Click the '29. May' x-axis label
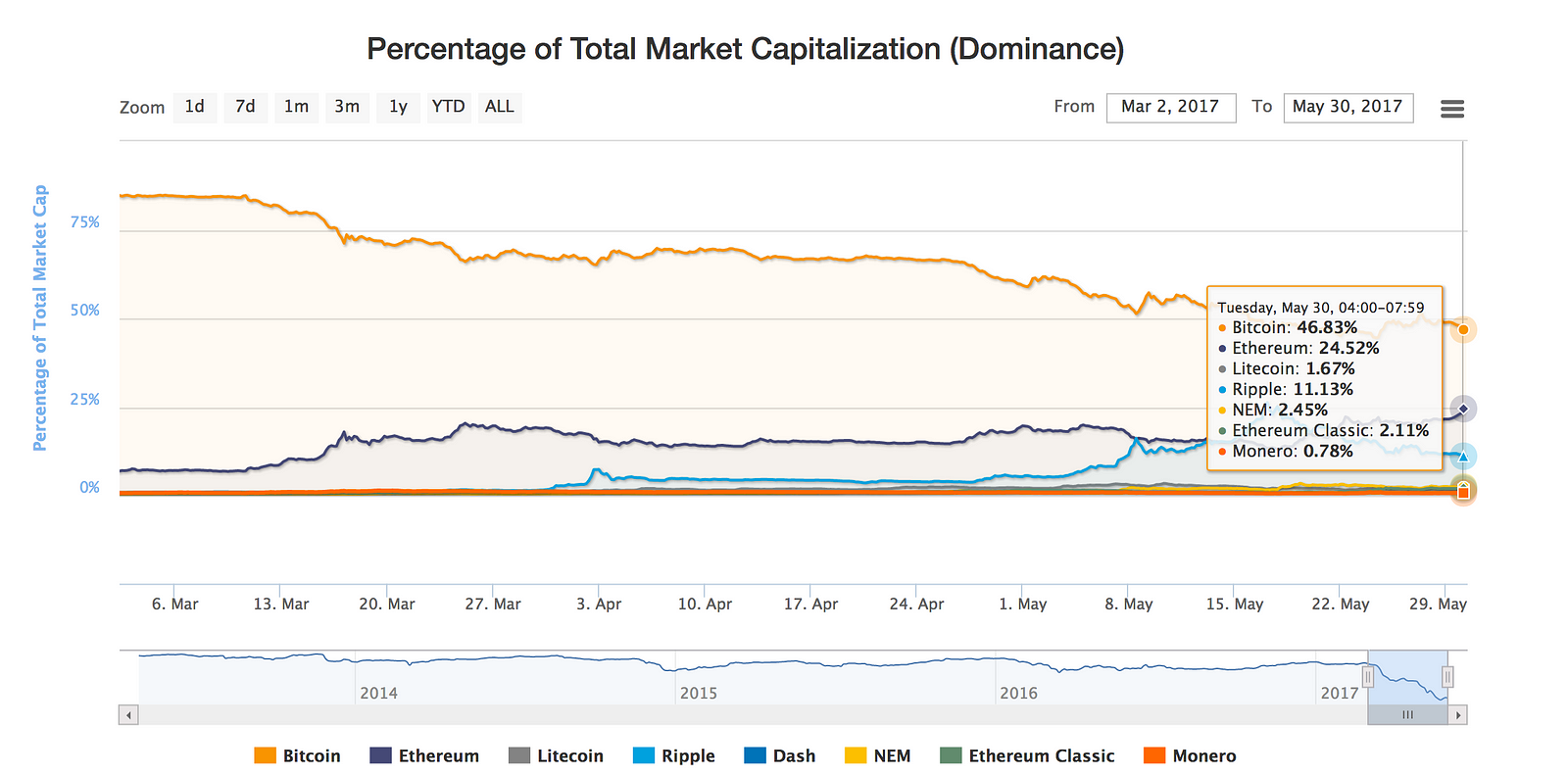The height and width of the screenshot is (775, 1568). pos(1438,604)
